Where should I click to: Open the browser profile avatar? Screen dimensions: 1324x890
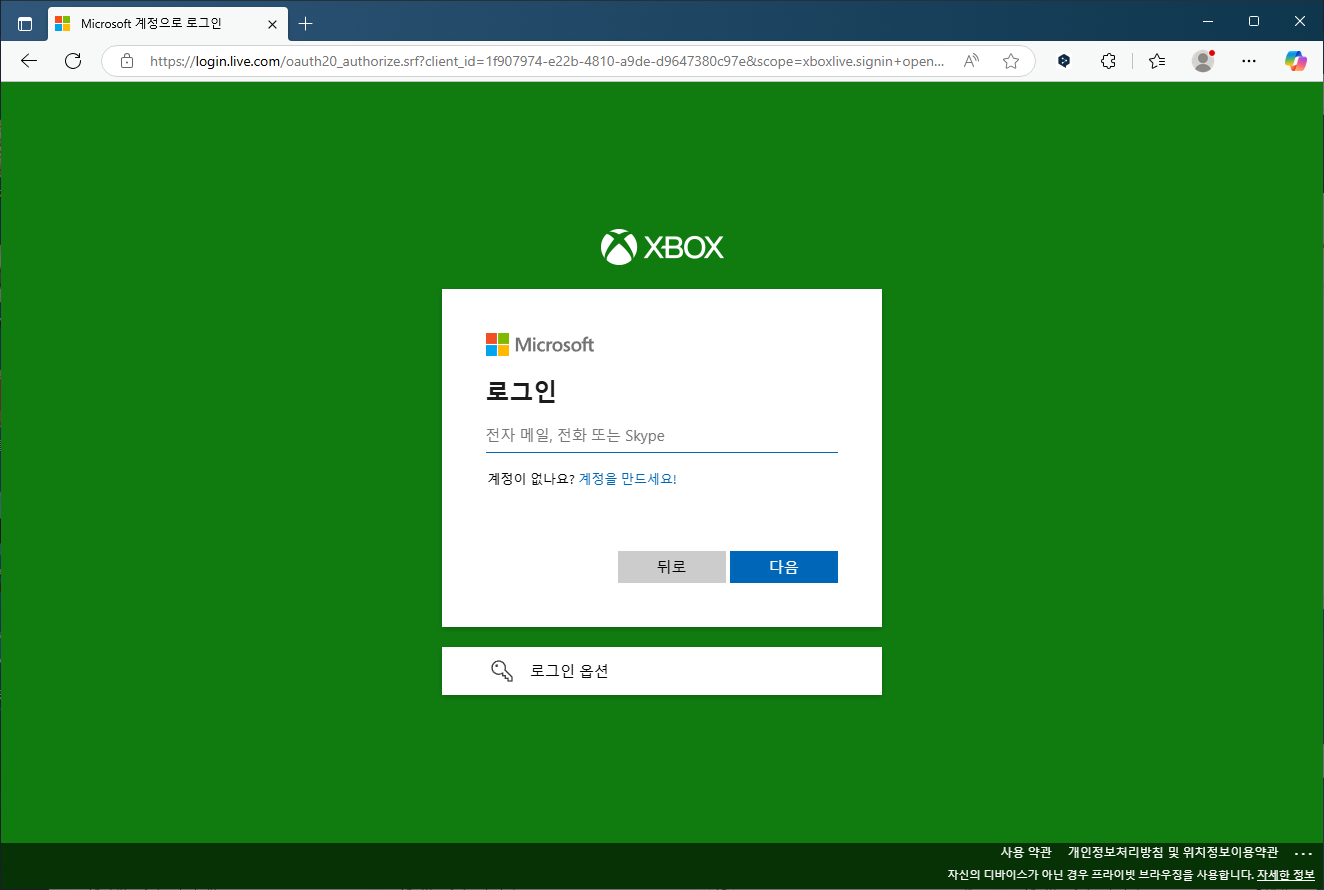(1203, 61)
